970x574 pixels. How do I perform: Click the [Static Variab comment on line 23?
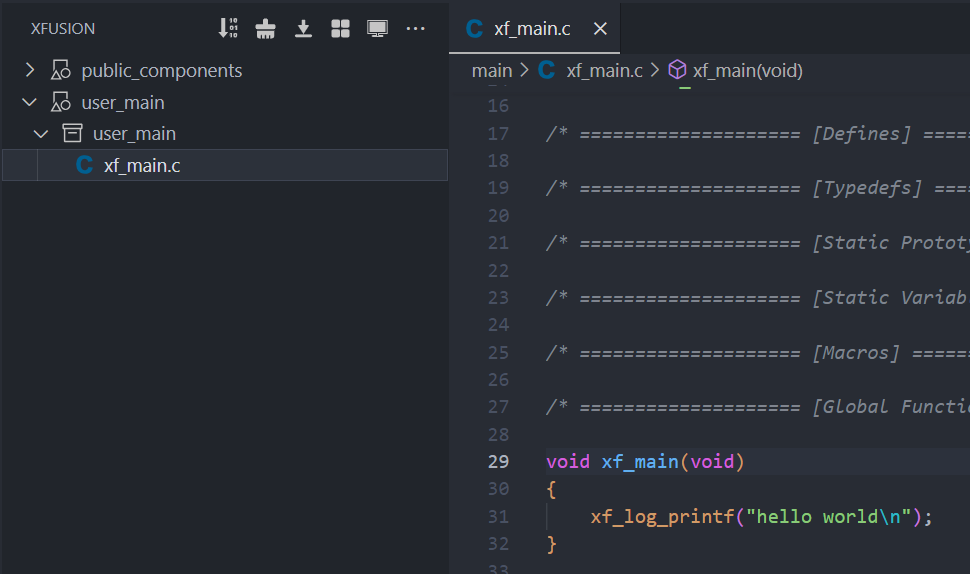coord(890,298)
